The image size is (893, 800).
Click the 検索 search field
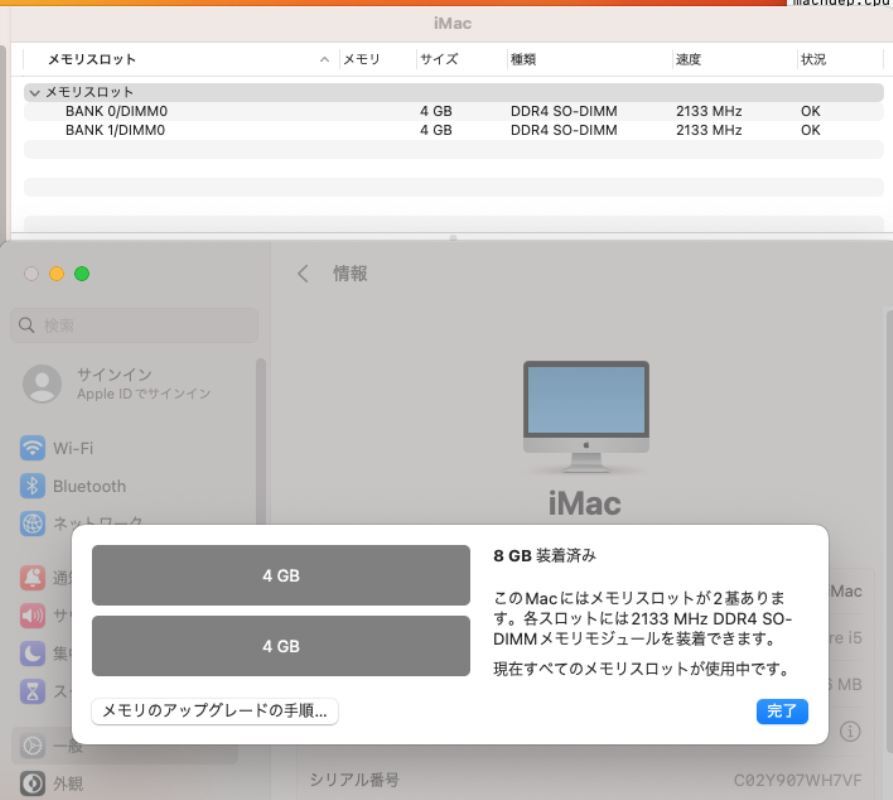pyautogui.click(x=135, y=324)
